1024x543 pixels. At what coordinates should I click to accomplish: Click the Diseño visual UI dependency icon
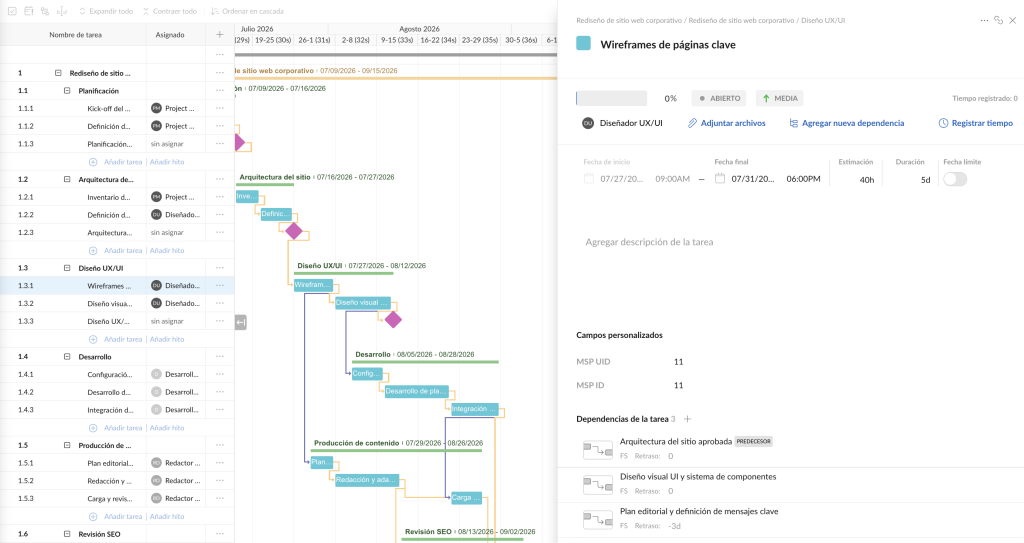[x=598, y=484]
